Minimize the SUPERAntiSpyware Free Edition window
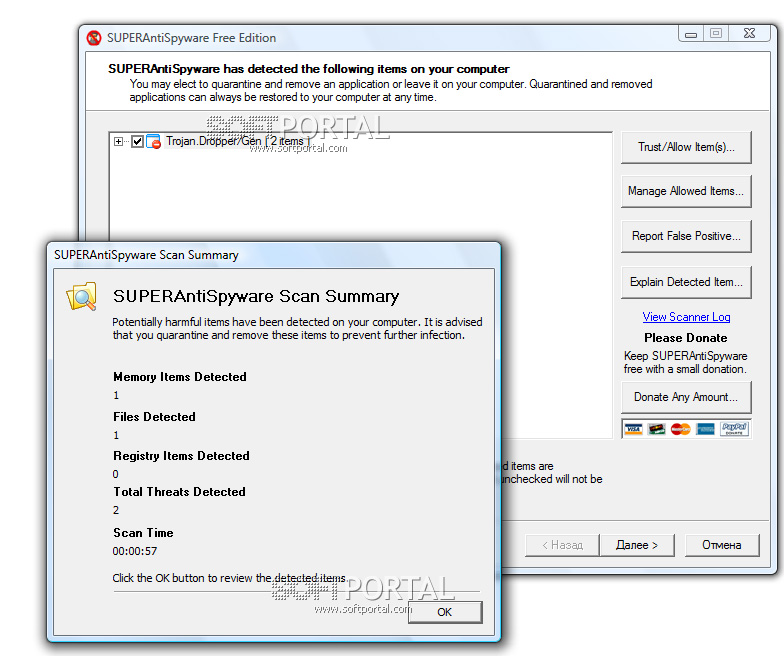Viewport: 784px width, 656px height. [691, 34]
